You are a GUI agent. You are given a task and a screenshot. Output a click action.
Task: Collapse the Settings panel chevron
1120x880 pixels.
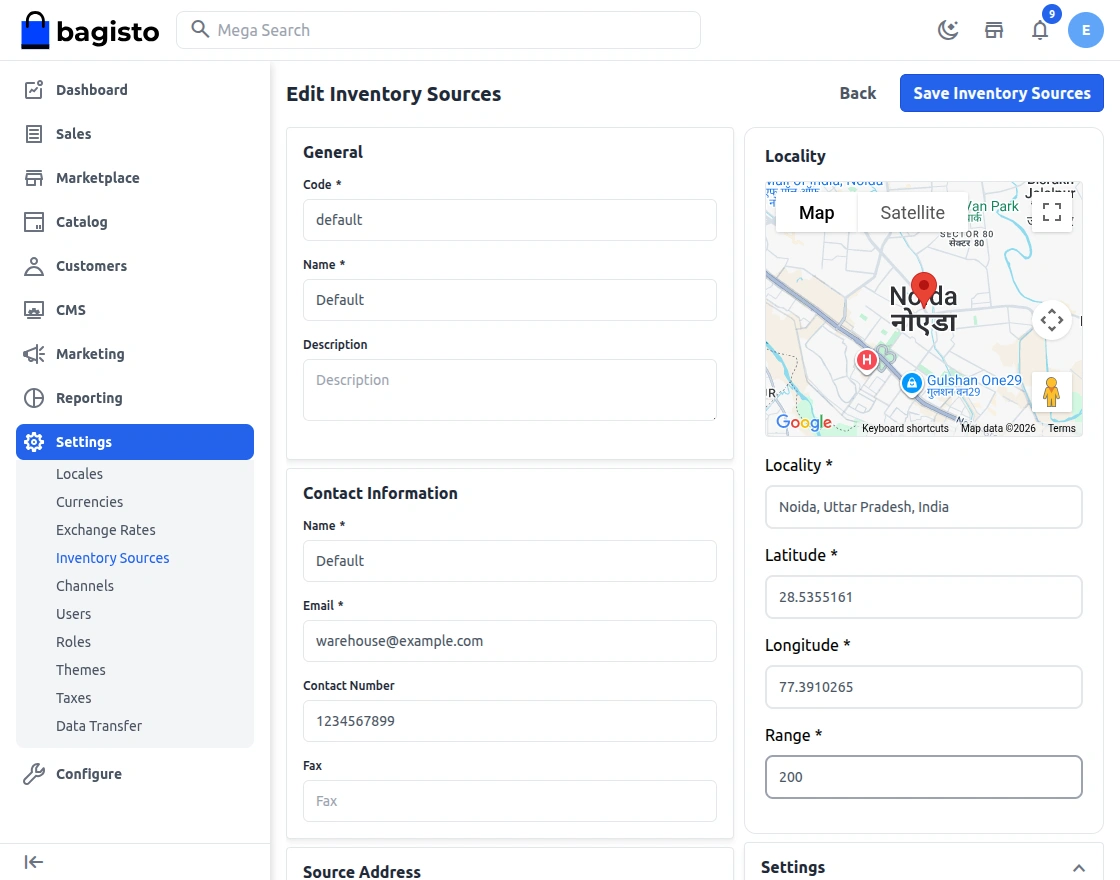tap(1078, 867)
